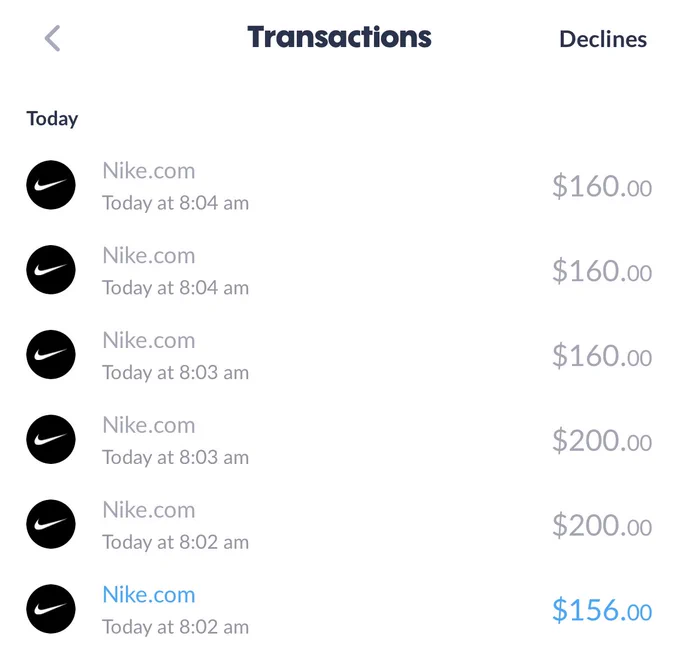Open the Declines view
This screenshot has height=662, width=680.
click(x=603, y=39)
